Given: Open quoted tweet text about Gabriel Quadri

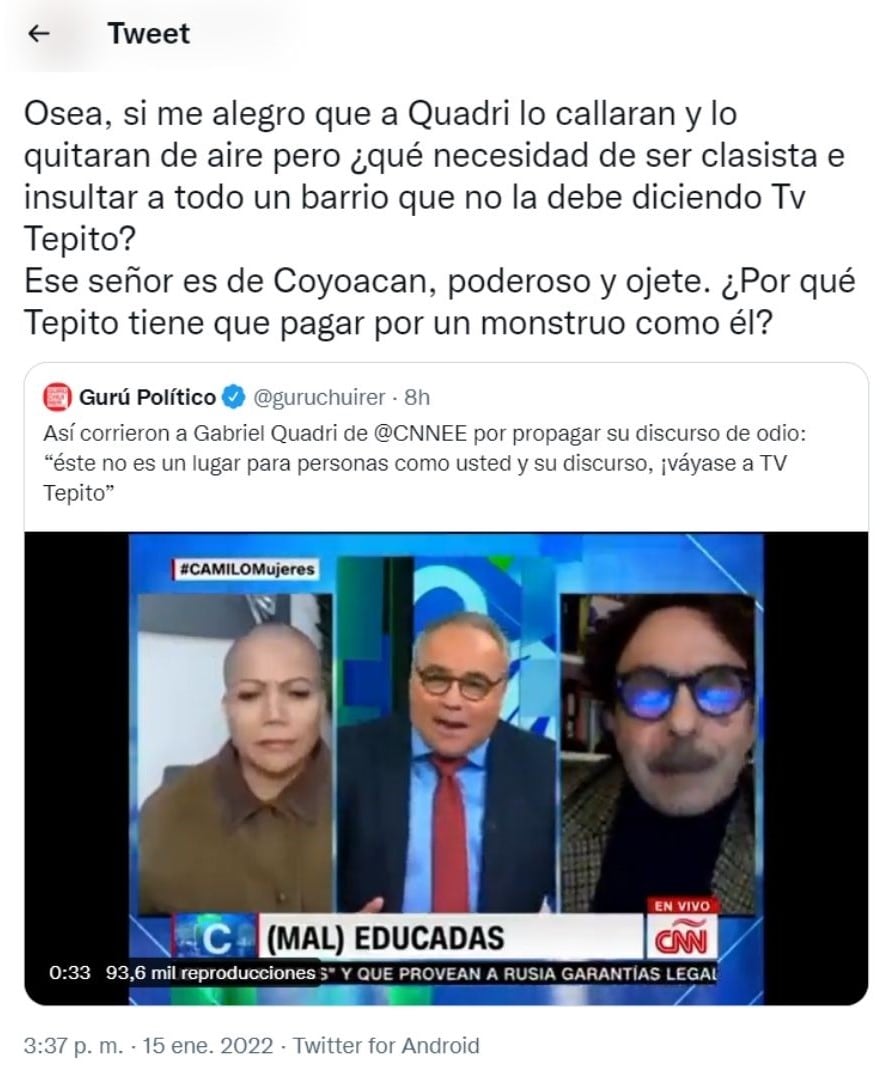Looking at the screenshot, I should (x=424, y=463).
